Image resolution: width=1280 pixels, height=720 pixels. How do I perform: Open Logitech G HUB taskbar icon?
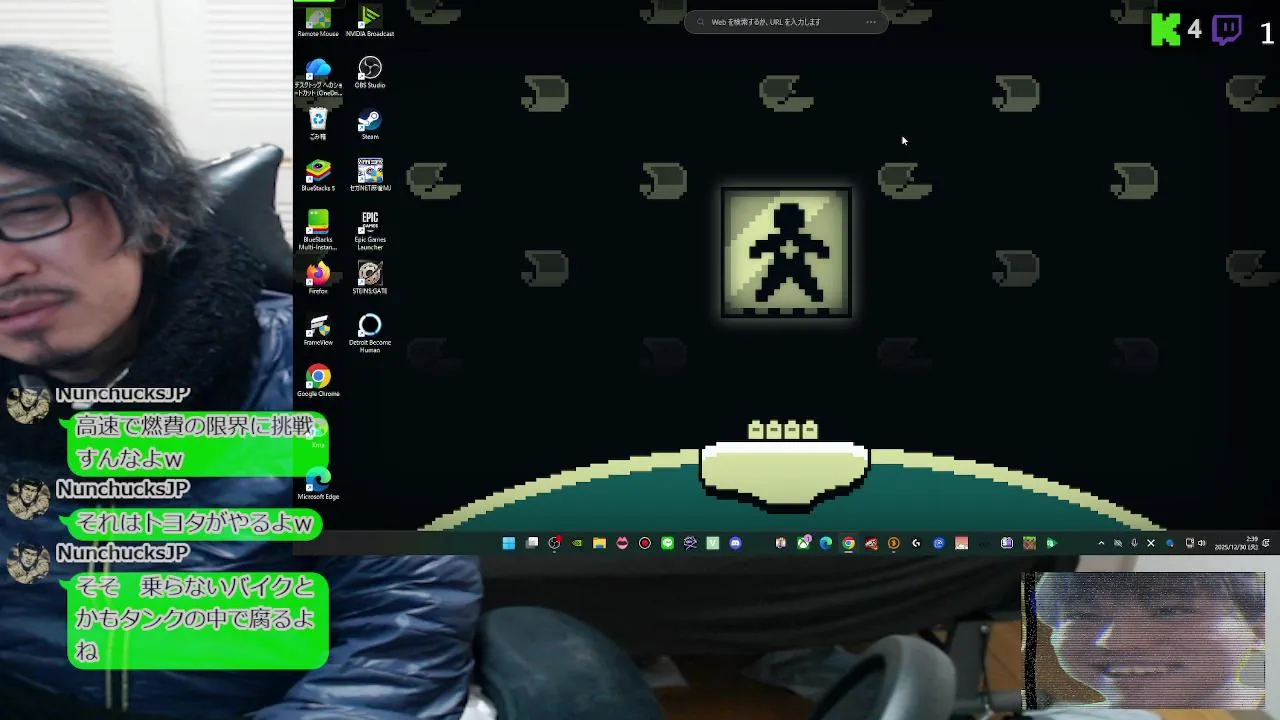[916, 543]
